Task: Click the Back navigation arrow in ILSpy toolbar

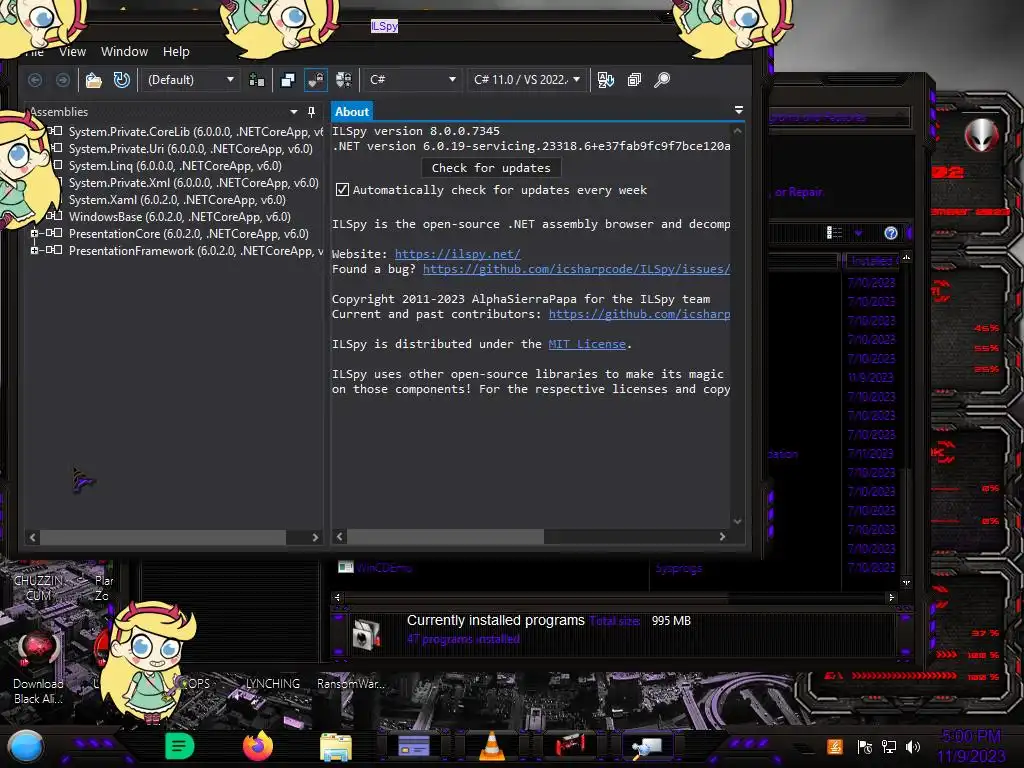Action: click(35, 80)
